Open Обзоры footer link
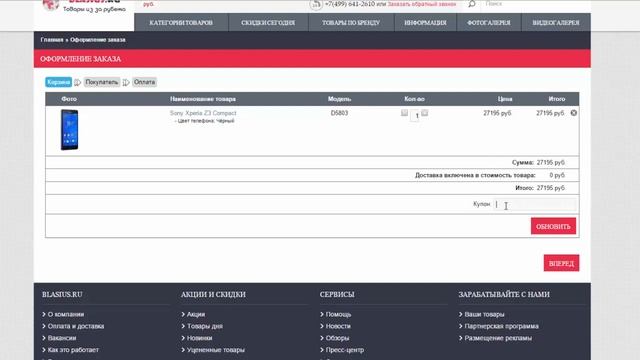The width and height of the screenshot is (640, 360). click(337, 338)
